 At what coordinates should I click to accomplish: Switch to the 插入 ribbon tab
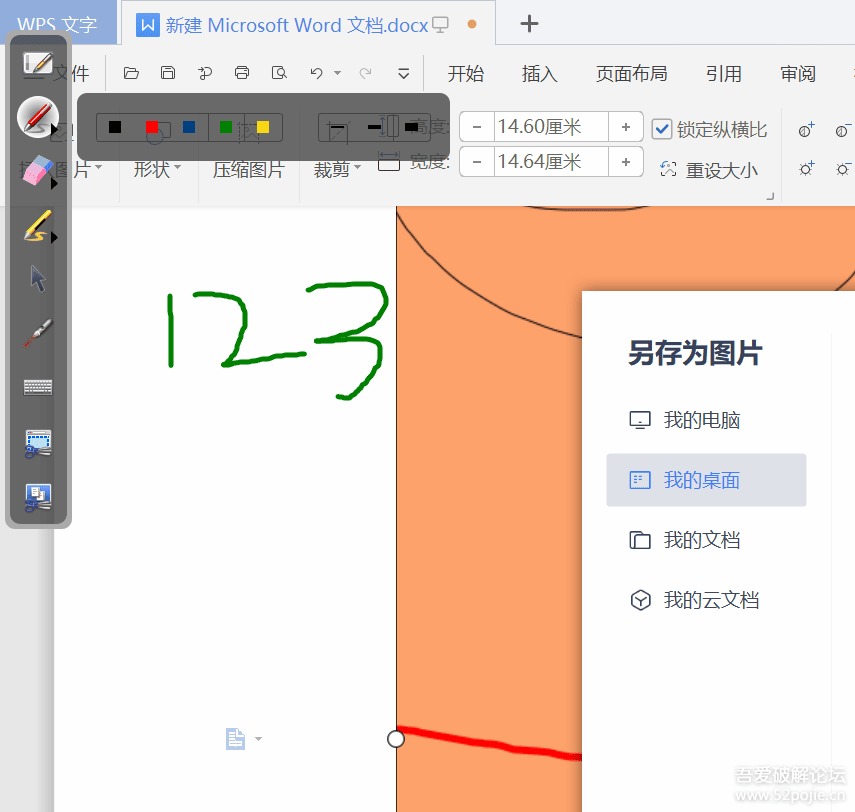point(539,73)
